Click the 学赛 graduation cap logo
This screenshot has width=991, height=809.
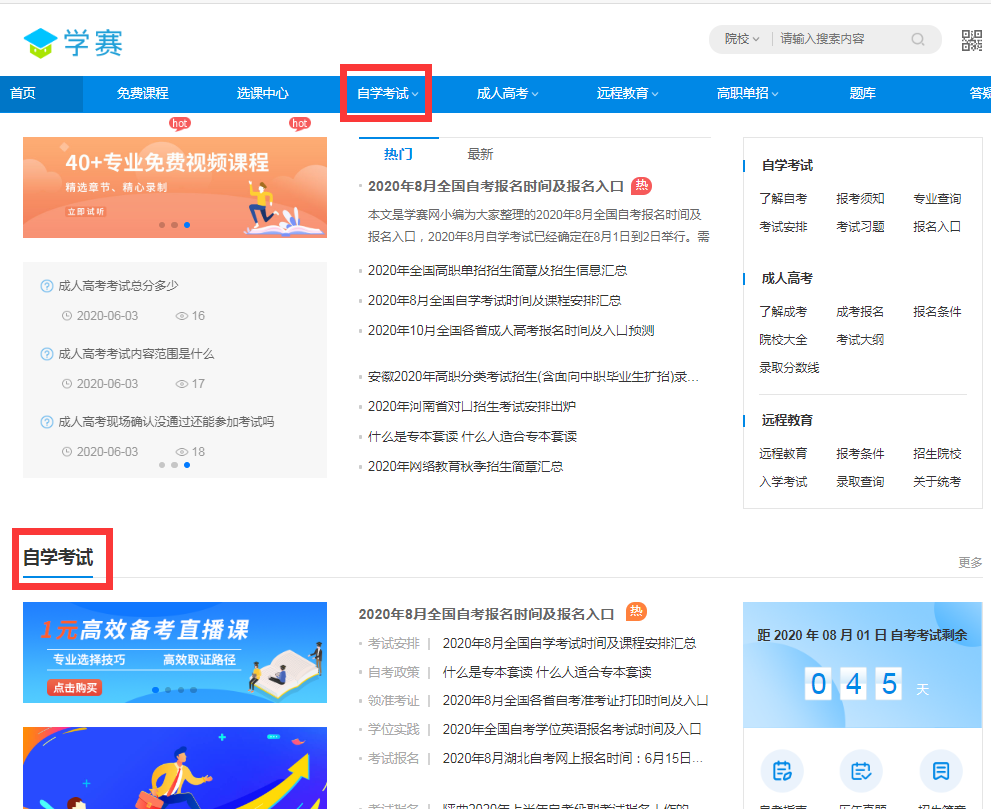pos(41,43)
